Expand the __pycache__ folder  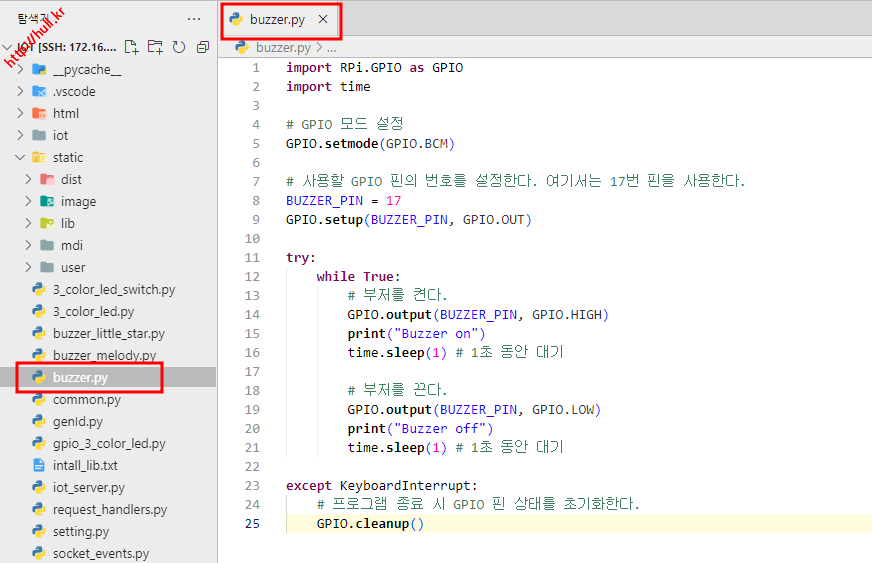click(21, 69)
